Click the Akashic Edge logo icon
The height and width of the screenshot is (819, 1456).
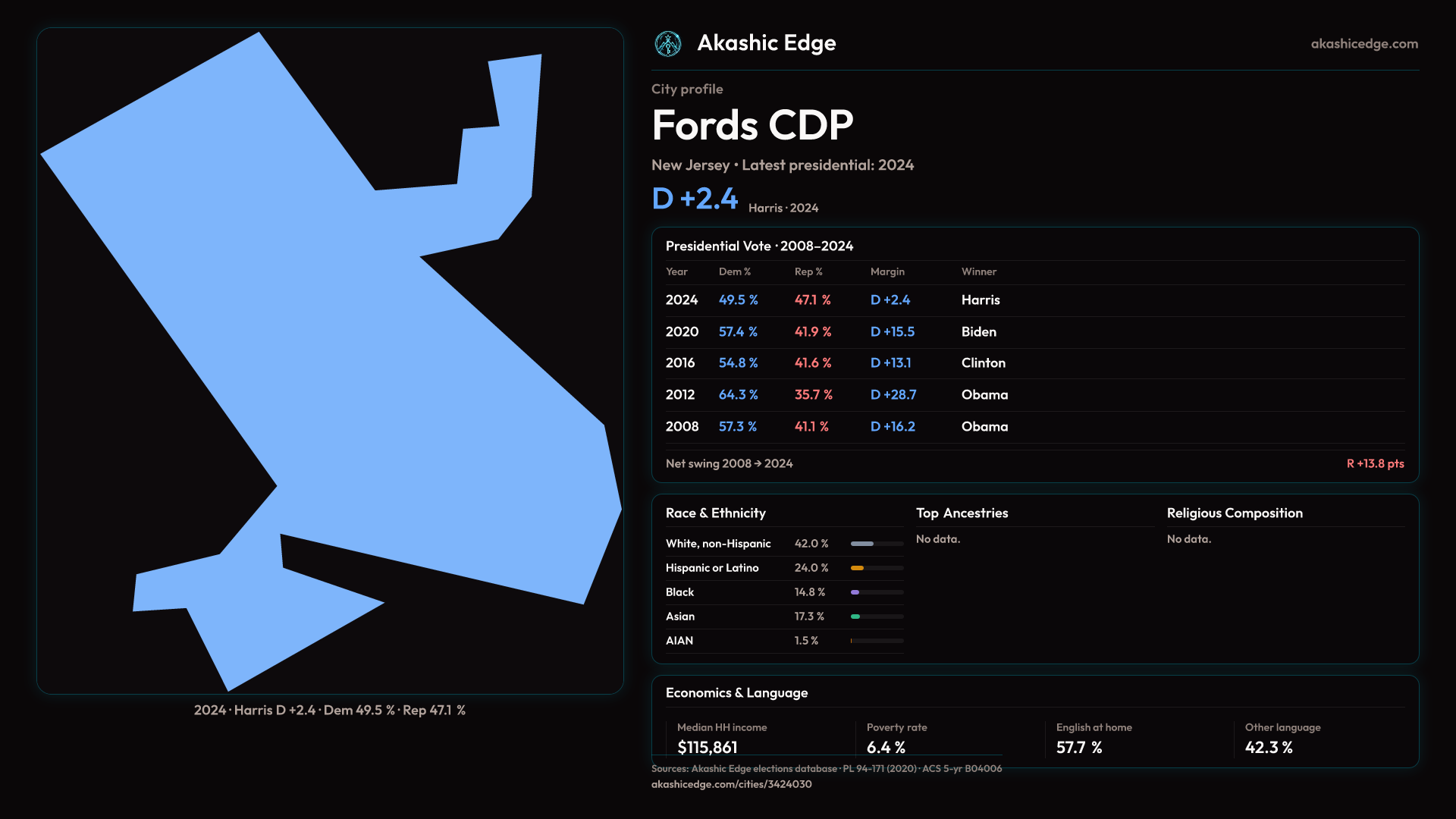(668, 44)
